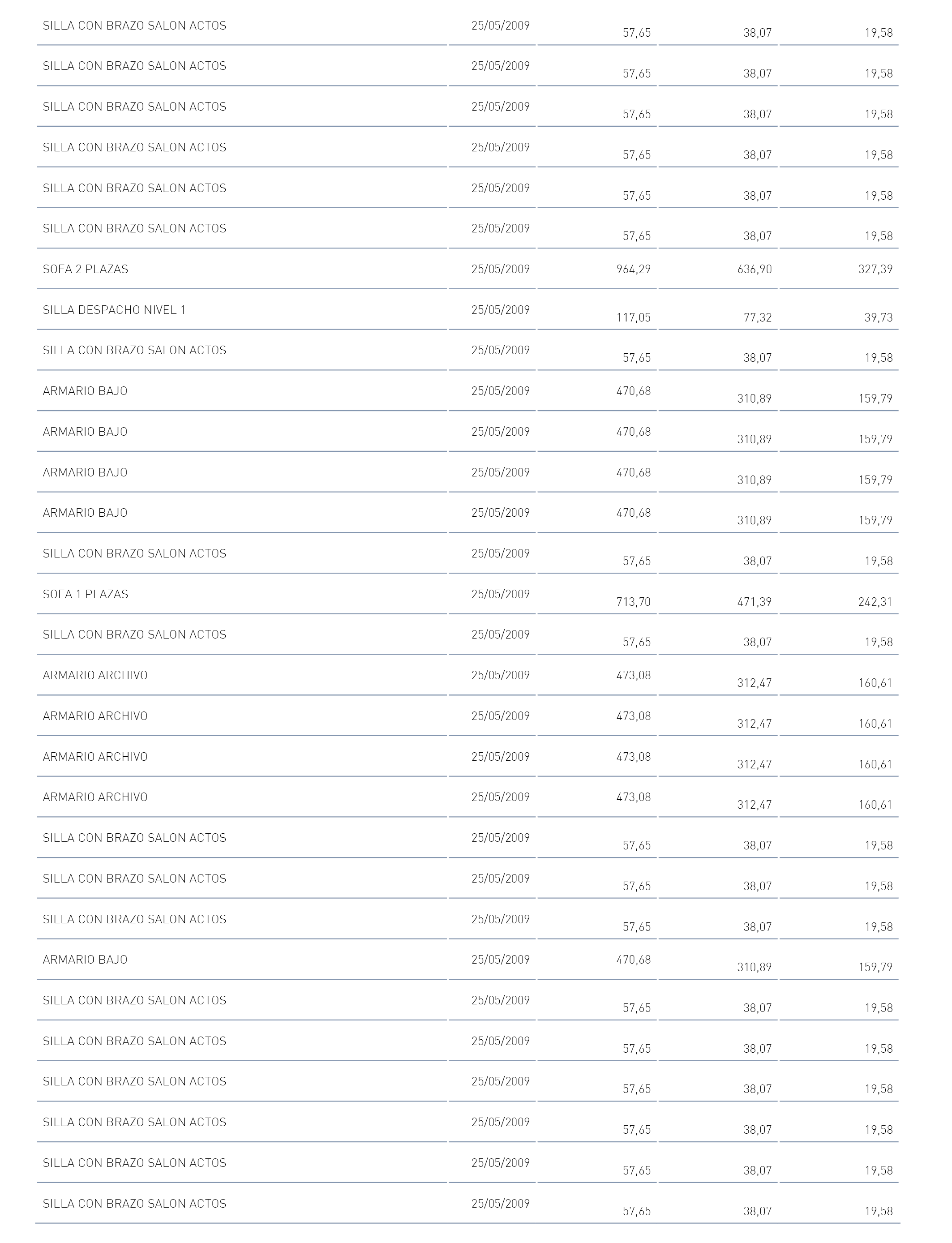952x1243 pixels.
Task: Click the 471,39 value
Action: click(x=754, y=602)
